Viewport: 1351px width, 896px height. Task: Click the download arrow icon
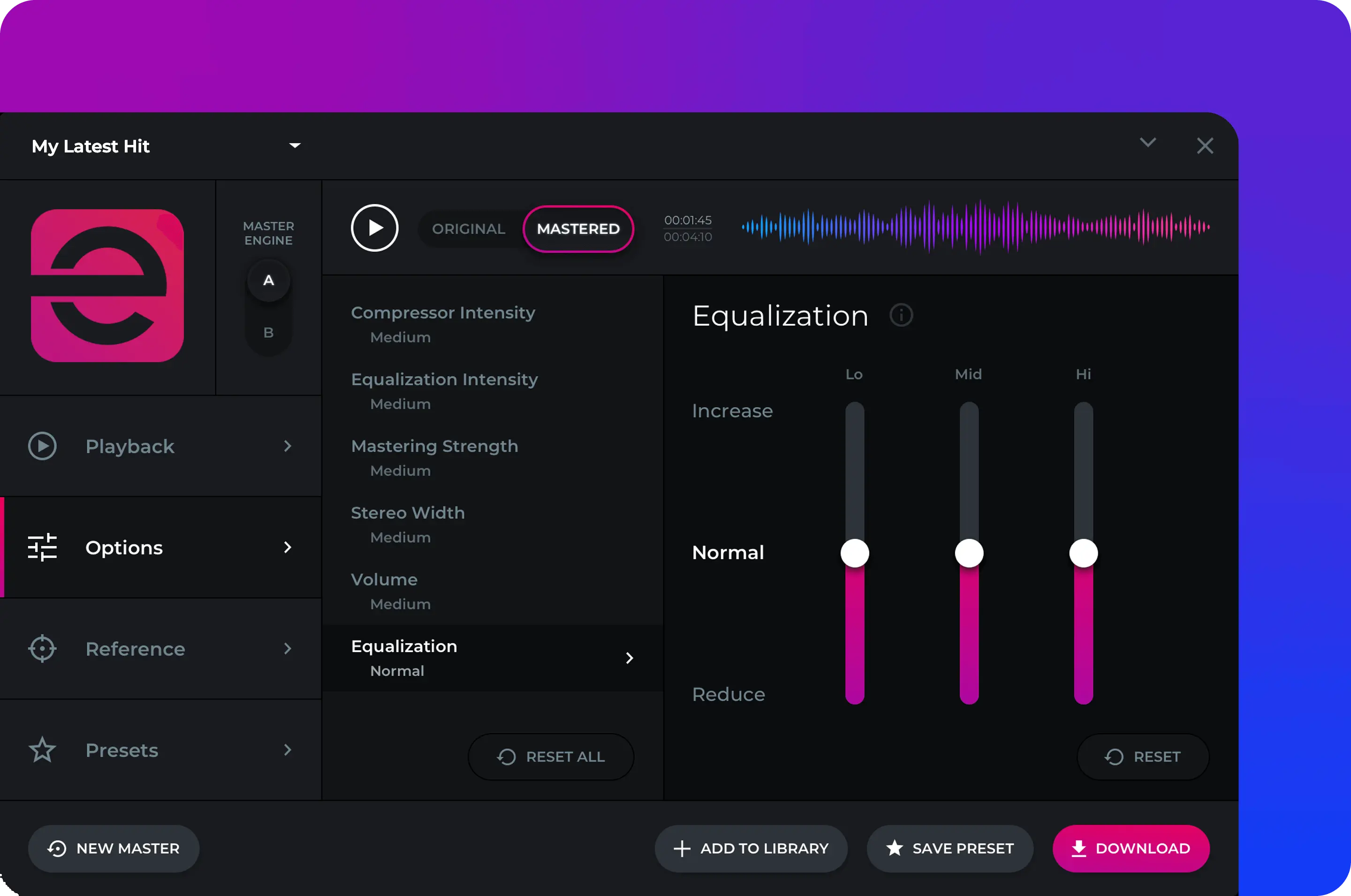pos(1078,849)
